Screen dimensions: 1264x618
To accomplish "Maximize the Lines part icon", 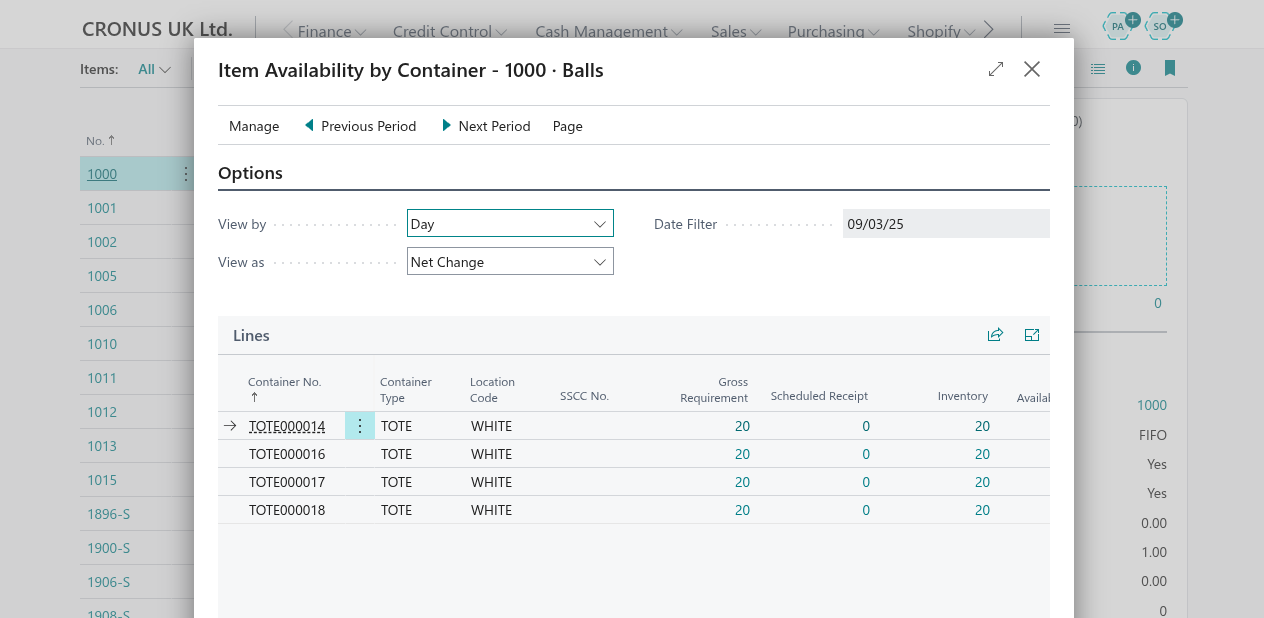I will 1032,336.
